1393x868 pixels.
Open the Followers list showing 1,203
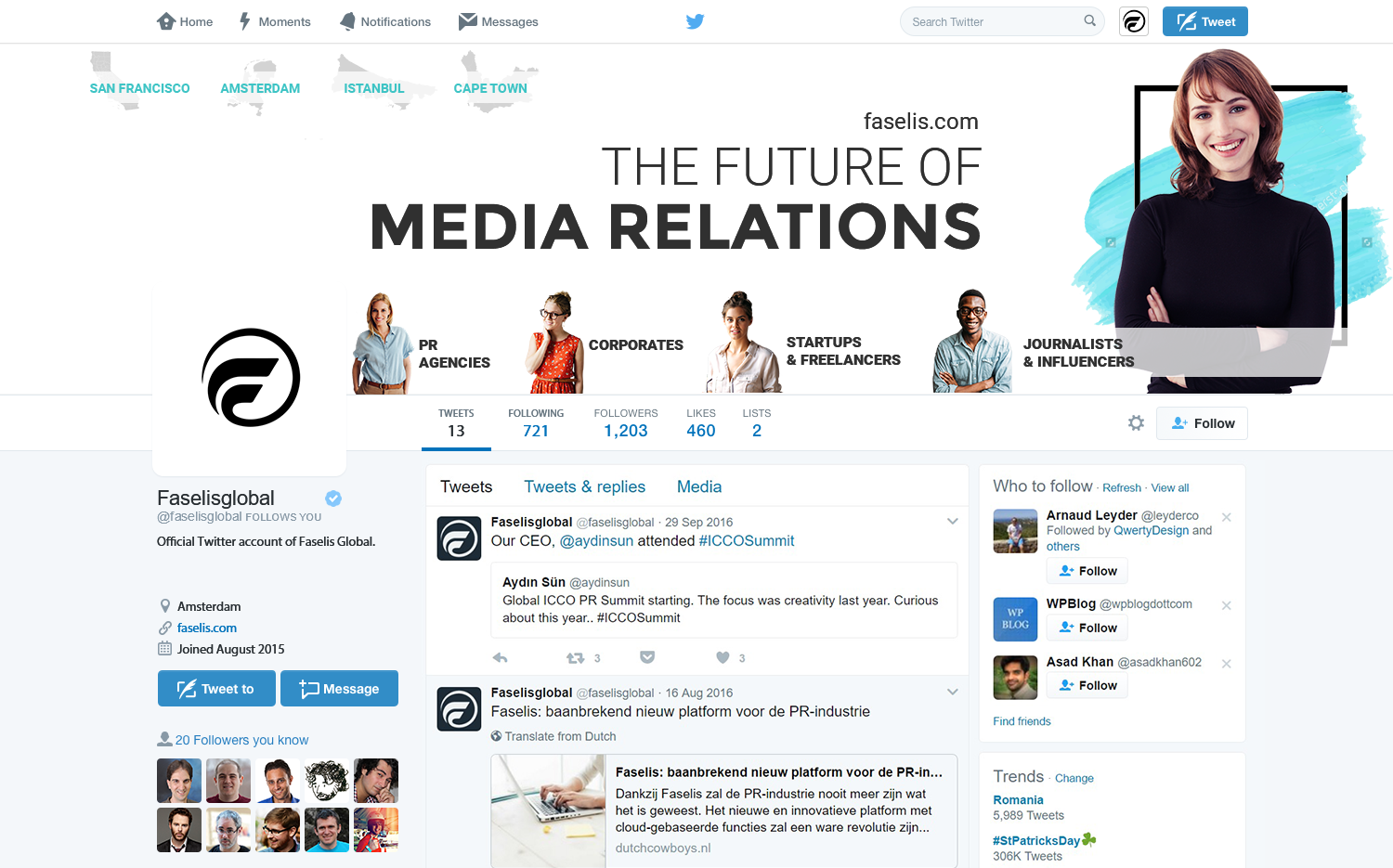[x=626, y=423]
